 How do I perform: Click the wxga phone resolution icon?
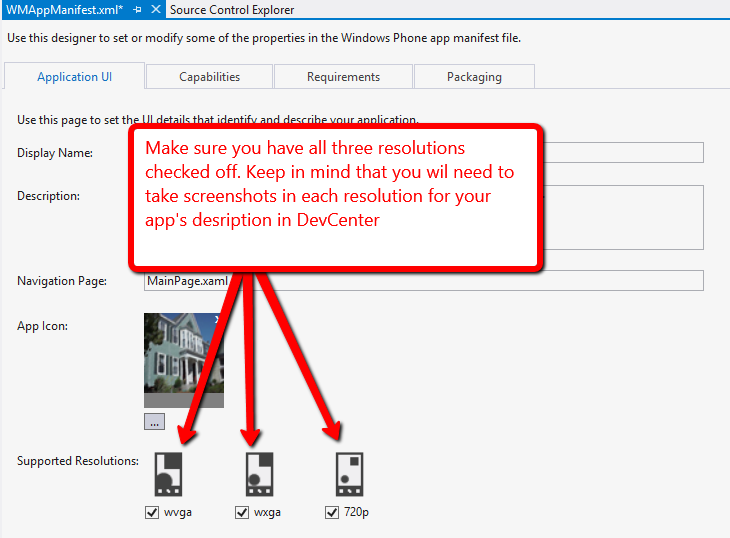click(x=259, y=474)
